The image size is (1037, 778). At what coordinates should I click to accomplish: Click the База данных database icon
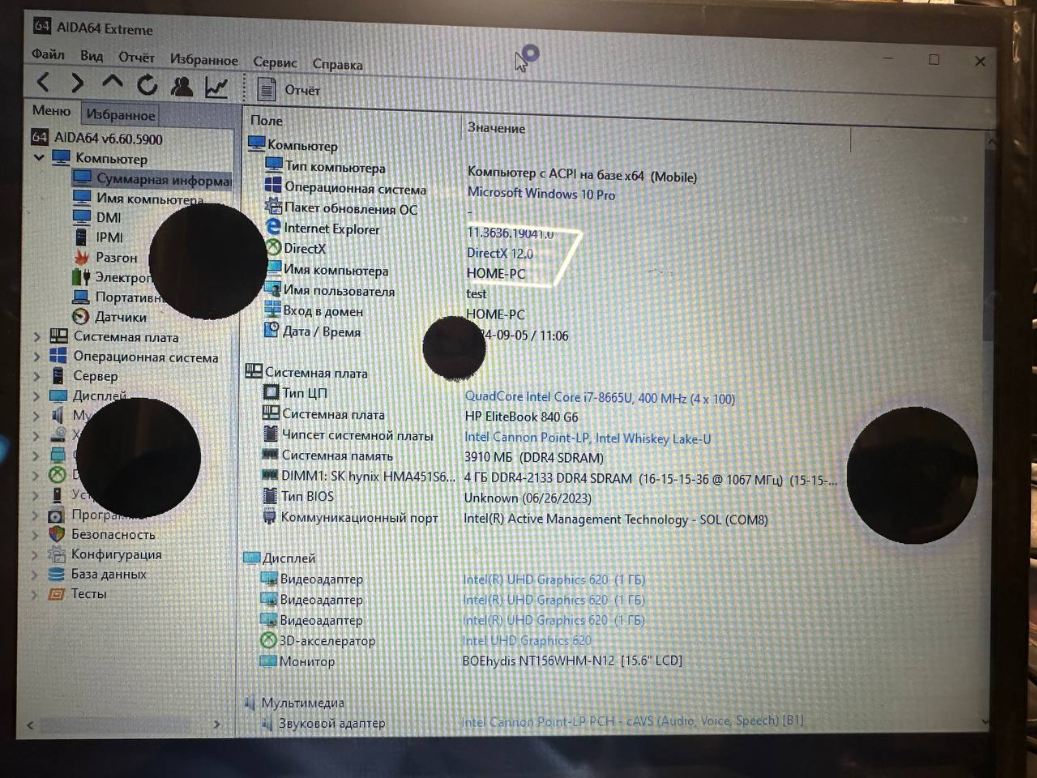coord(57,574)
